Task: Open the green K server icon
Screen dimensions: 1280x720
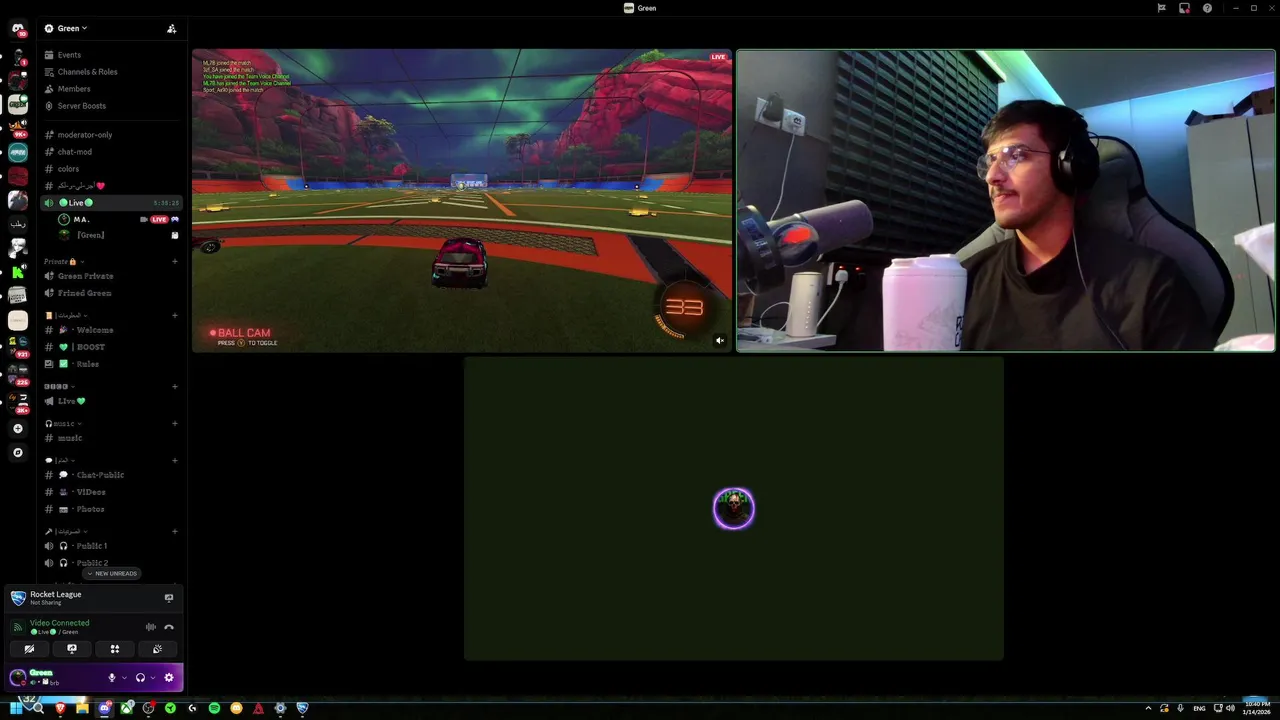Action: pos(18,271)
